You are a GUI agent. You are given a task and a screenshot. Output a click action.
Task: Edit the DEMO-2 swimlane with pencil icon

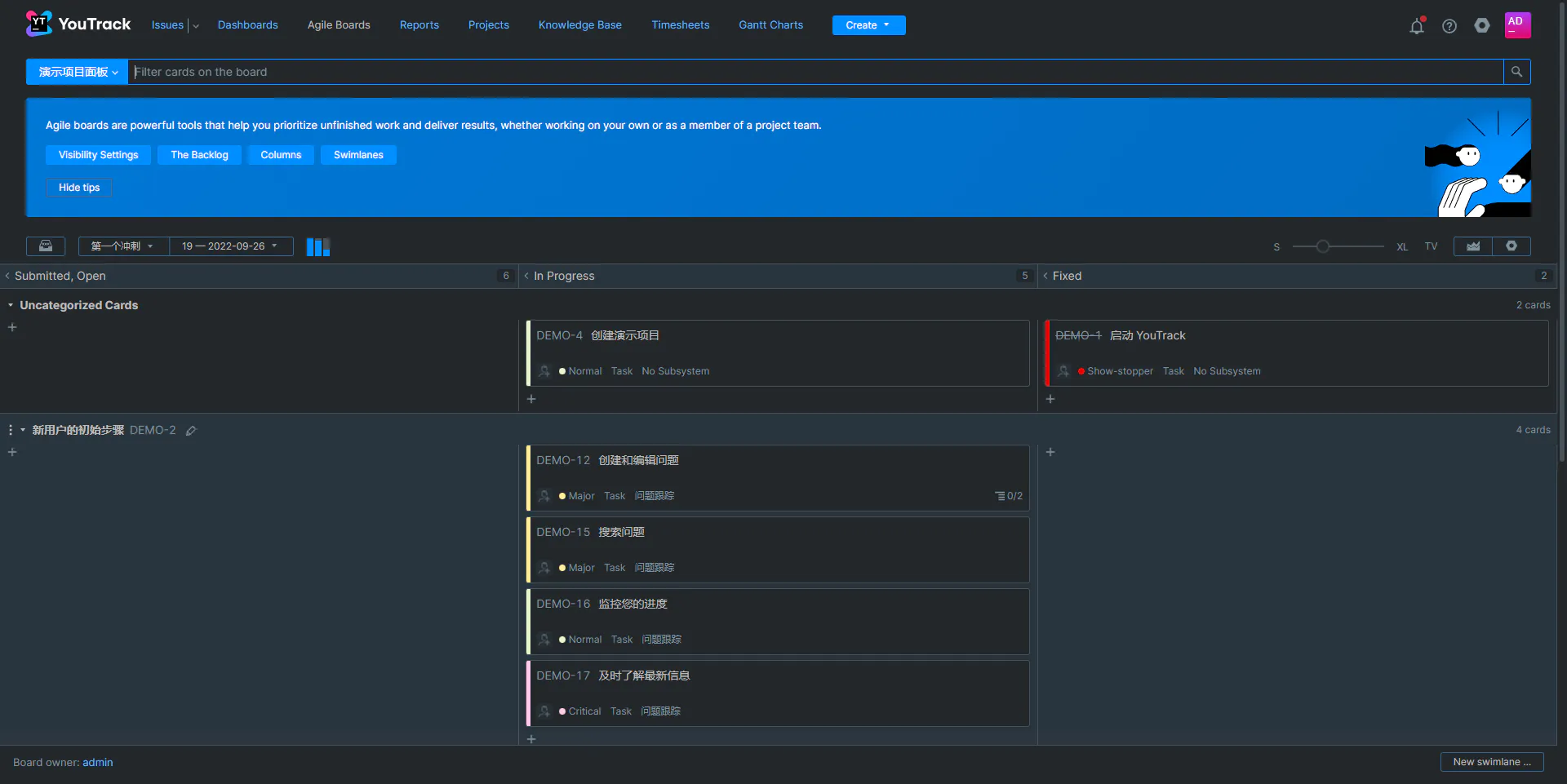point(191,431)
